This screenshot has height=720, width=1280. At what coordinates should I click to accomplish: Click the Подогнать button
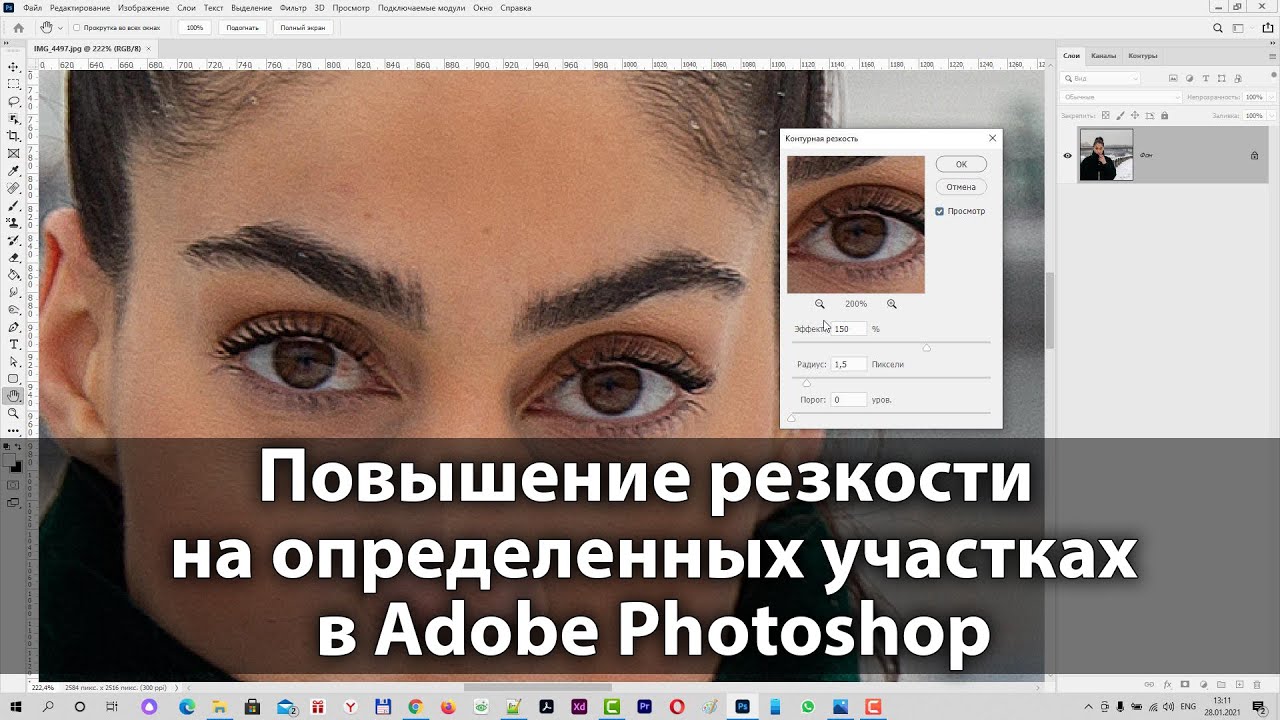point(243,28)
